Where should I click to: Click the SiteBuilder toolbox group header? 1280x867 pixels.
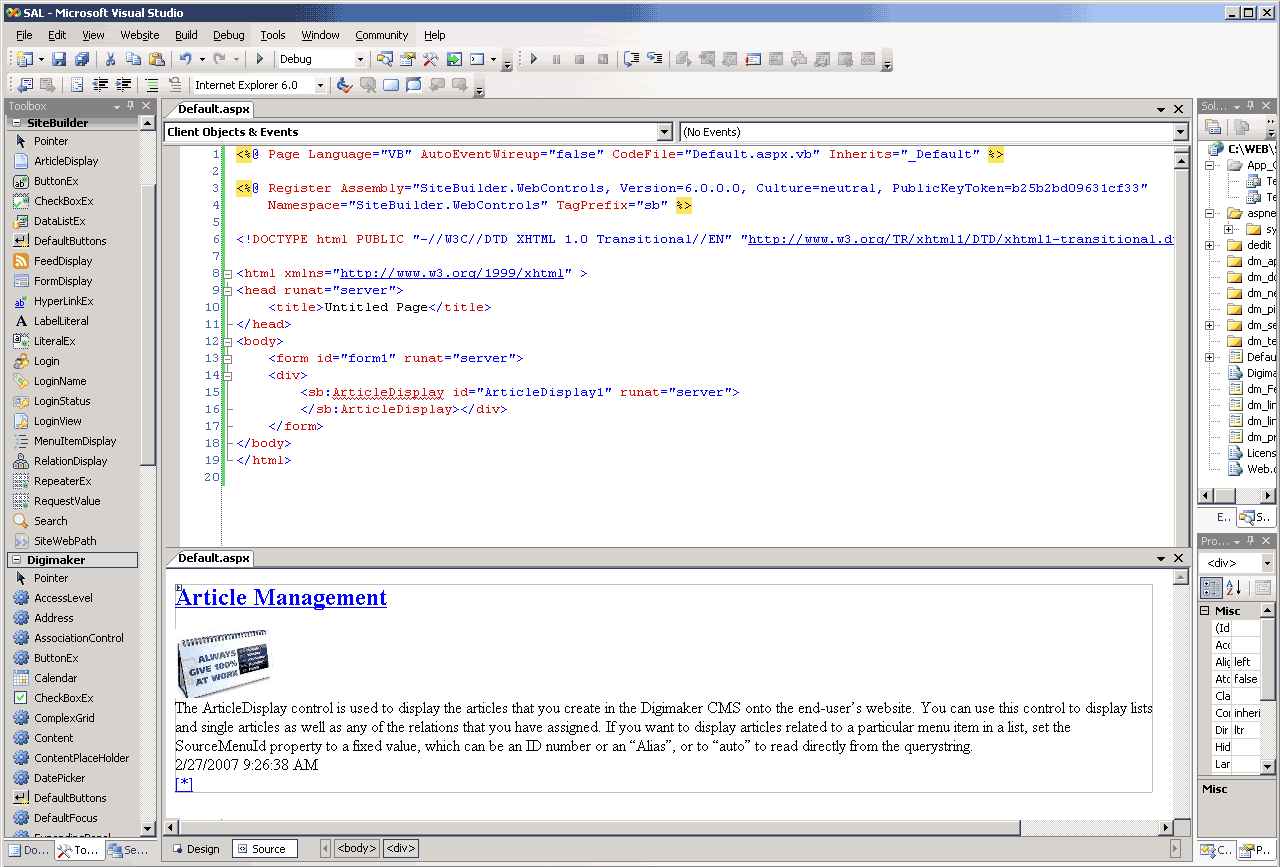tap(75, 123)
